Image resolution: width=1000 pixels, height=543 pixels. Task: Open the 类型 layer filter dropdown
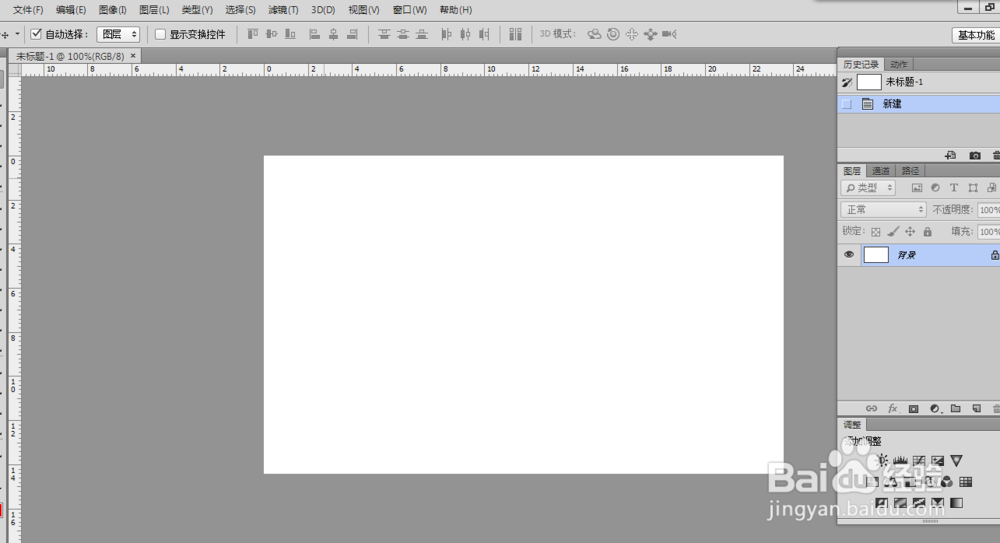(868, 188)
